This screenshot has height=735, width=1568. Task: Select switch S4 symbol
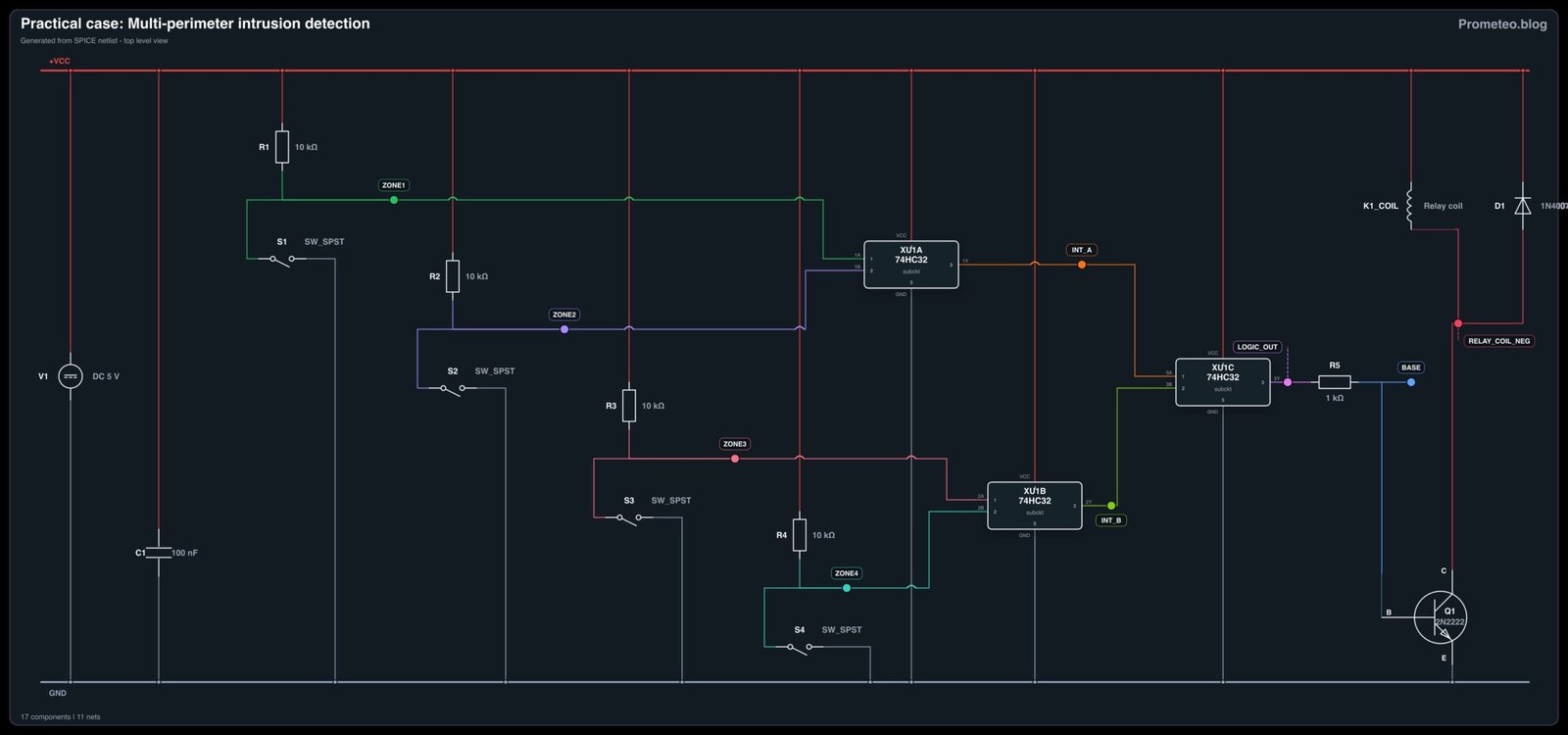[800, 648]
